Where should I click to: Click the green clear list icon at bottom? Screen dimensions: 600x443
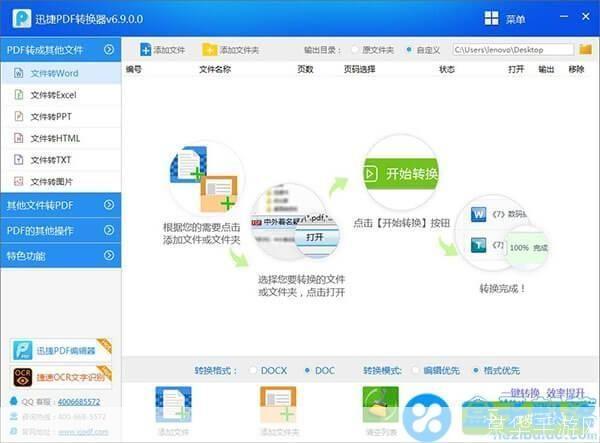tap(380, 405)
